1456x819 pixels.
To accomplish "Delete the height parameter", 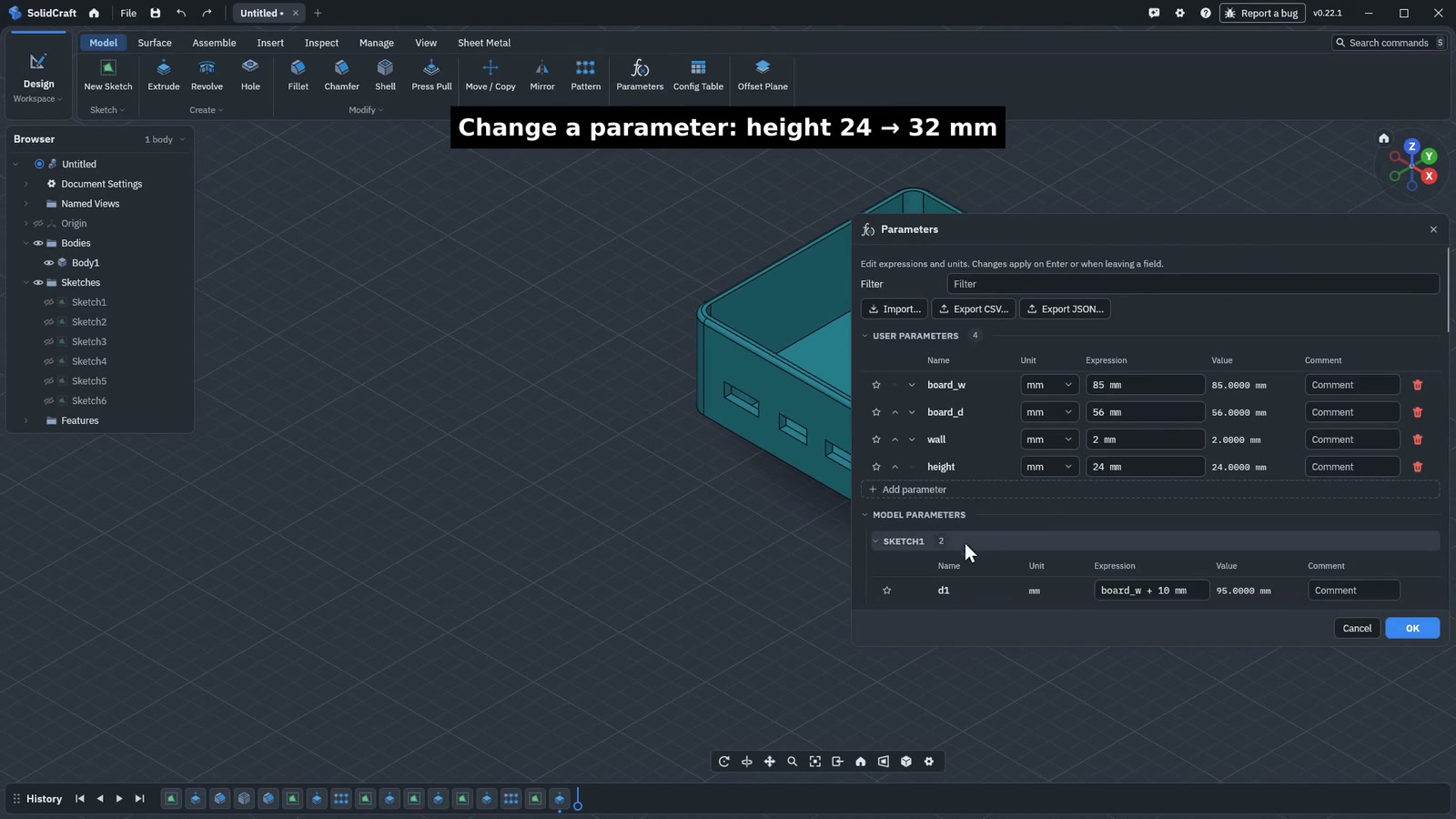I will click(1417, 467).
